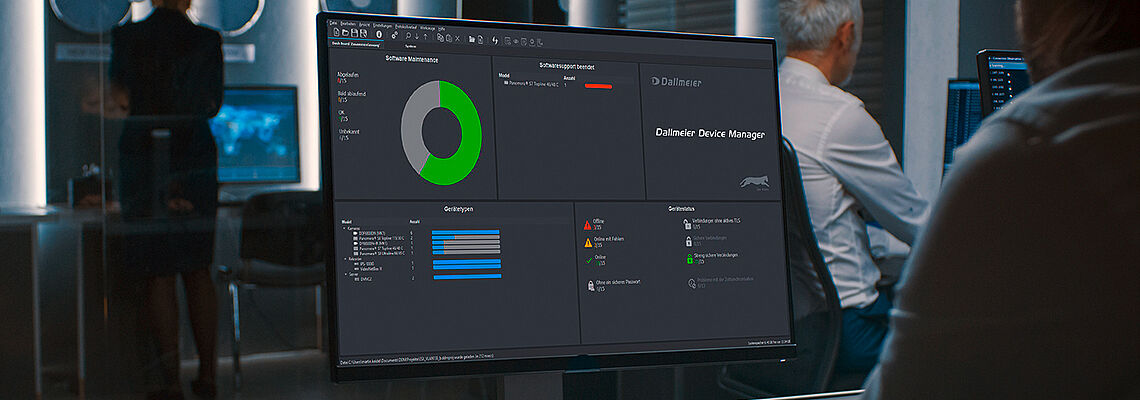The image size is (1140, 400).
Task: Select the Panomera S8 Topline tree row
Action: click(379, 238)
